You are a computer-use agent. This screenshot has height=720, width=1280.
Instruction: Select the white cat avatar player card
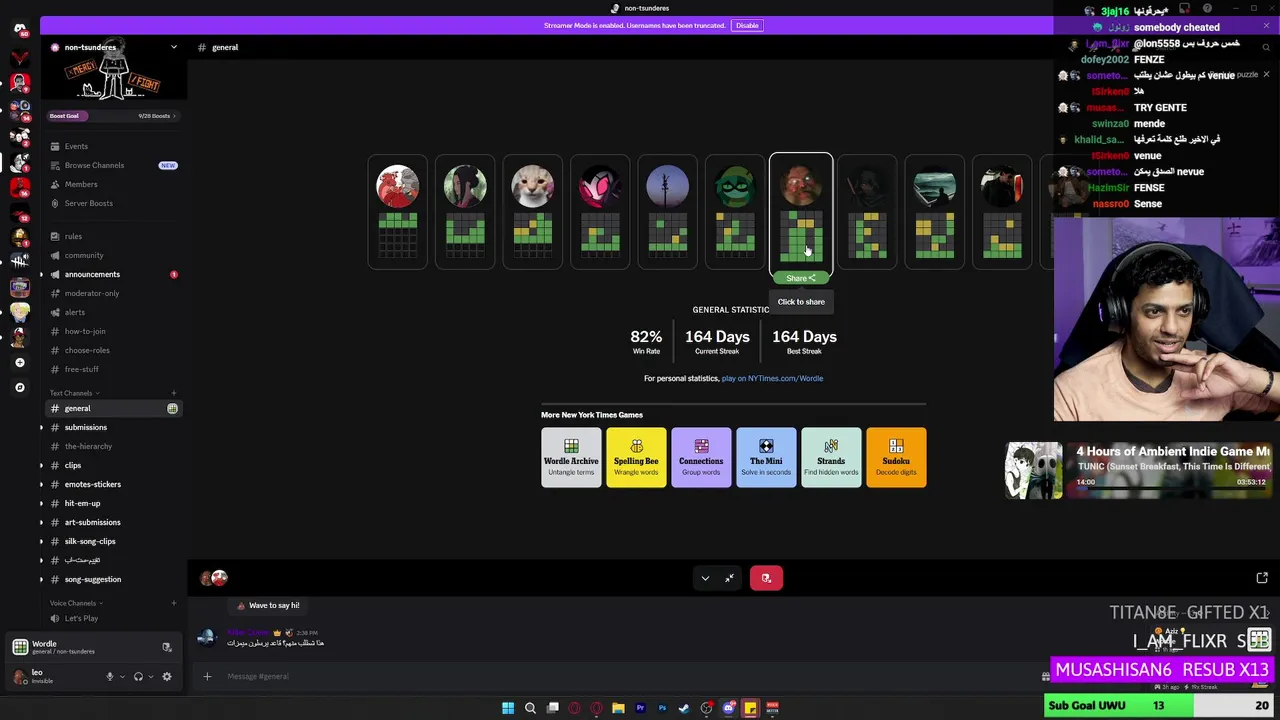click(x=532, y=212)
